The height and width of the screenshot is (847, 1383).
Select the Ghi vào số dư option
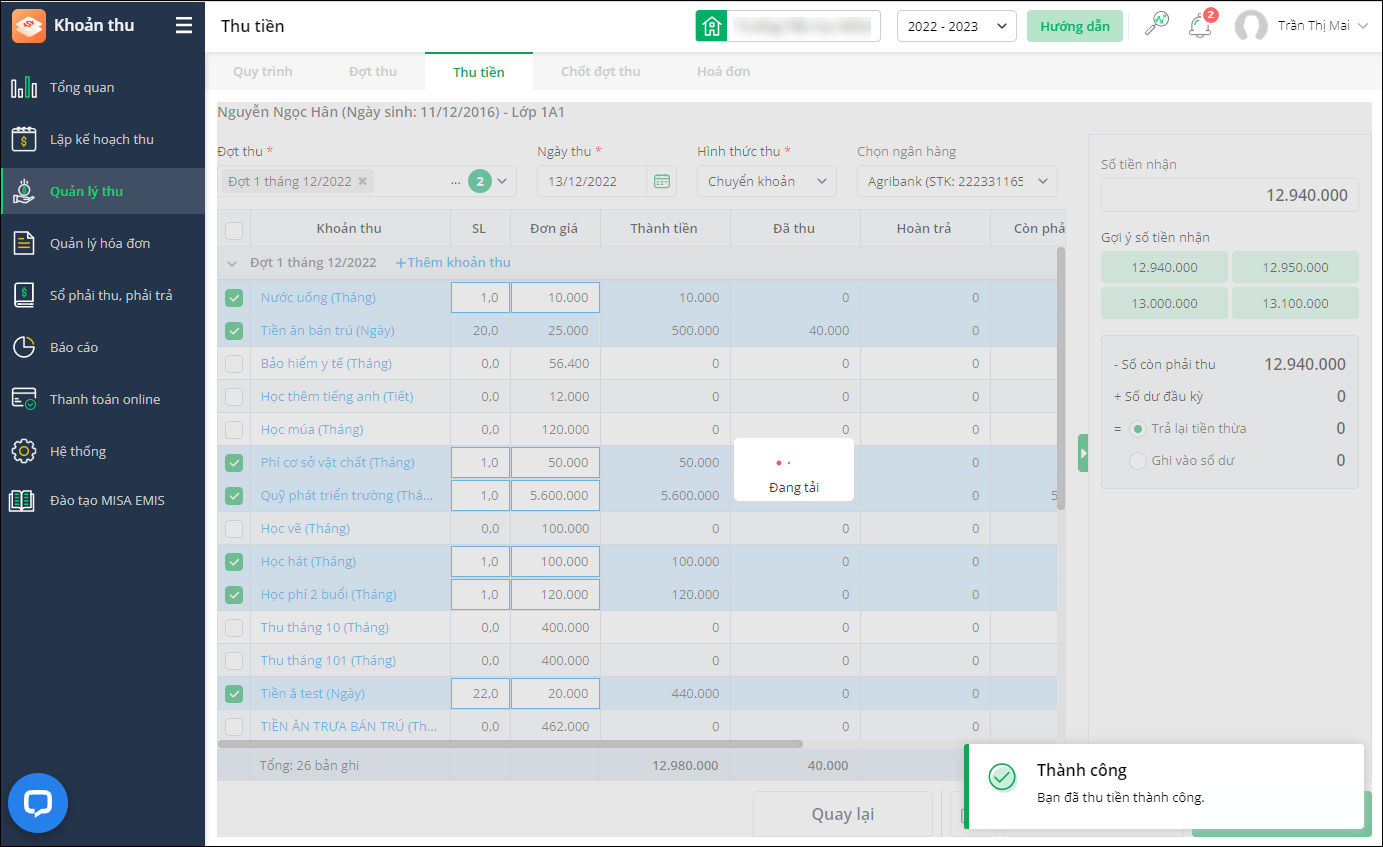[x=1137, y=461]
